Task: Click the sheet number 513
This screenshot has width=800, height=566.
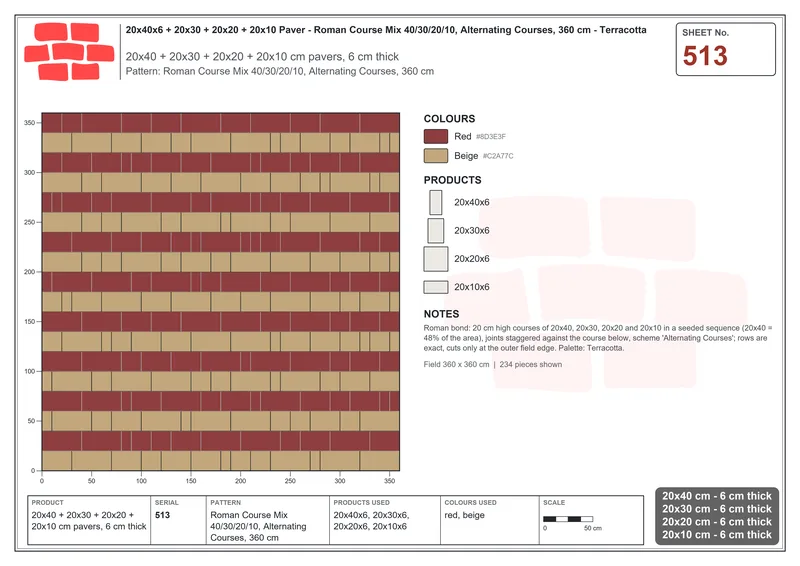Action: click(705, 56)
